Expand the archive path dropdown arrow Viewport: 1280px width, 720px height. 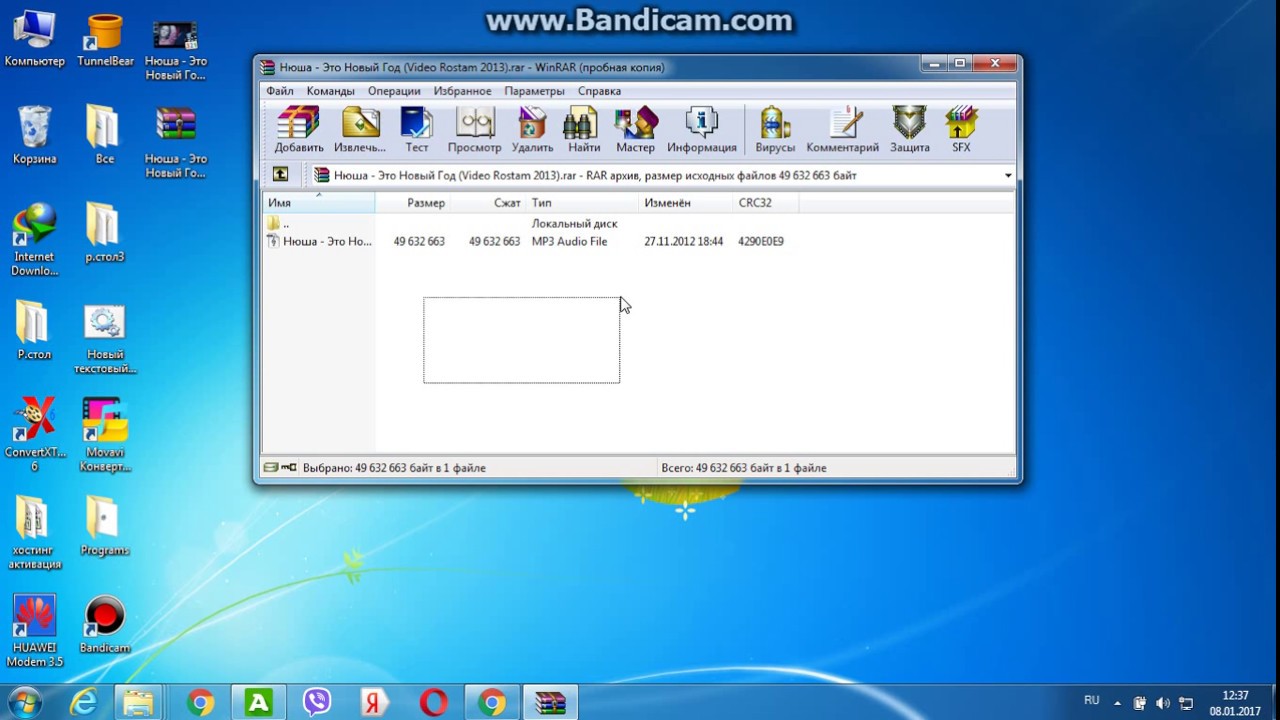(1007, 175)
